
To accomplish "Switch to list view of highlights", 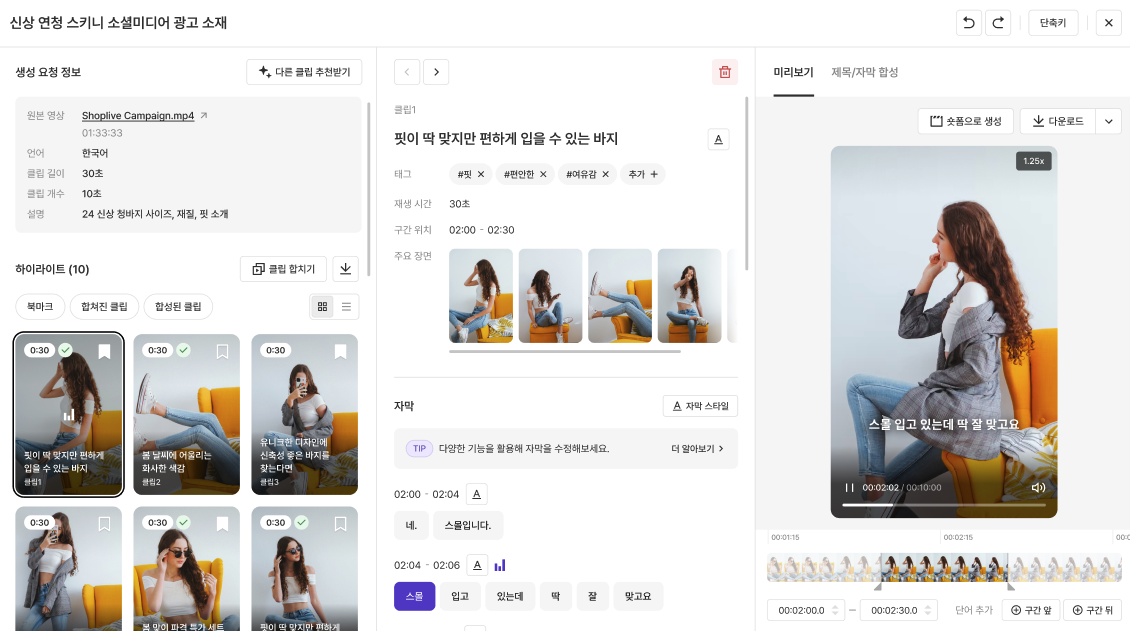I will pos(346,307).
